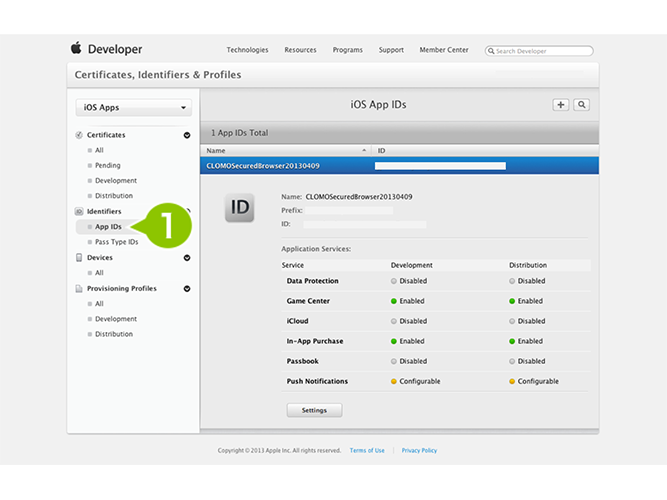Click the Developer home link
Image resolution: width=667 pixels, height=500 pixels.
(115, 49)
